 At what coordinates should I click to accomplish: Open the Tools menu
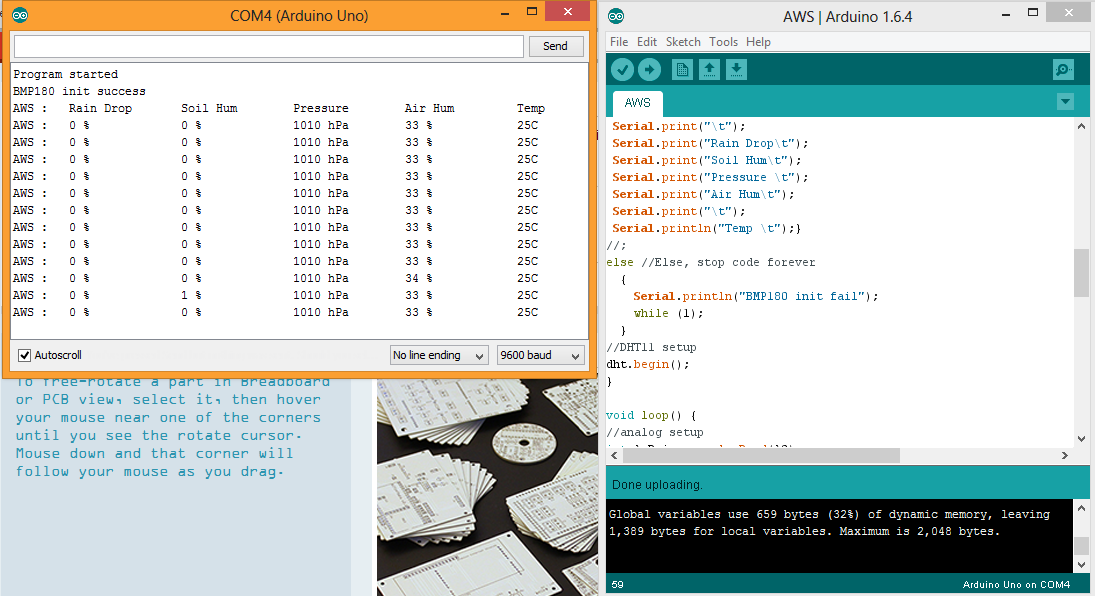725,42
